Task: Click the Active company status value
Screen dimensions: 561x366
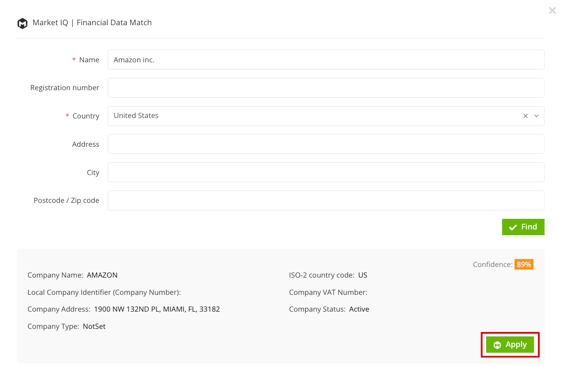Action: [x=359, y=309]
